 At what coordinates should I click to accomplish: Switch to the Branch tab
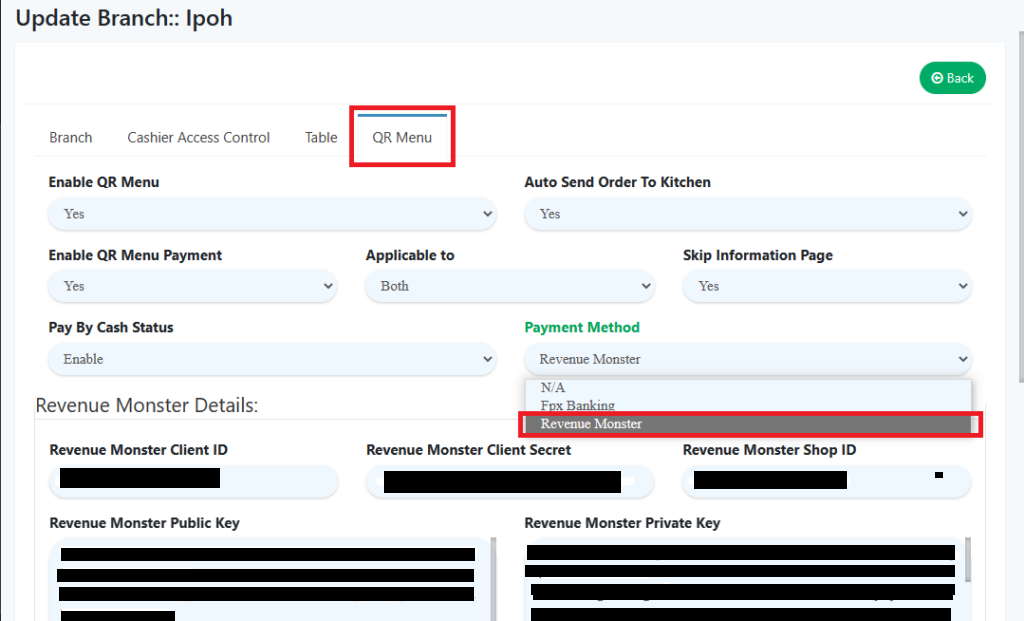pyautogui.click(x=70, y=137)
